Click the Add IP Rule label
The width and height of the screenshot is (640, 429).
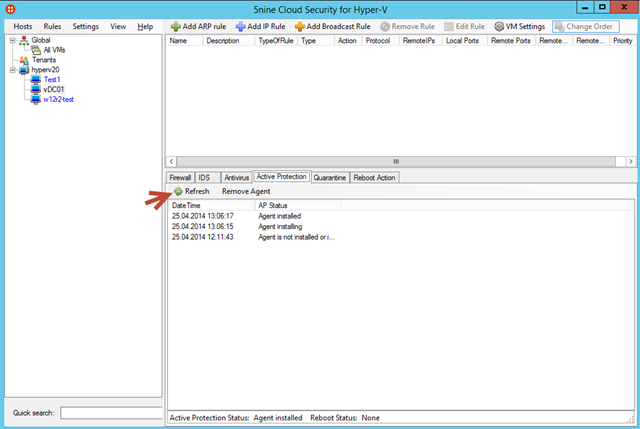point(266,27)
